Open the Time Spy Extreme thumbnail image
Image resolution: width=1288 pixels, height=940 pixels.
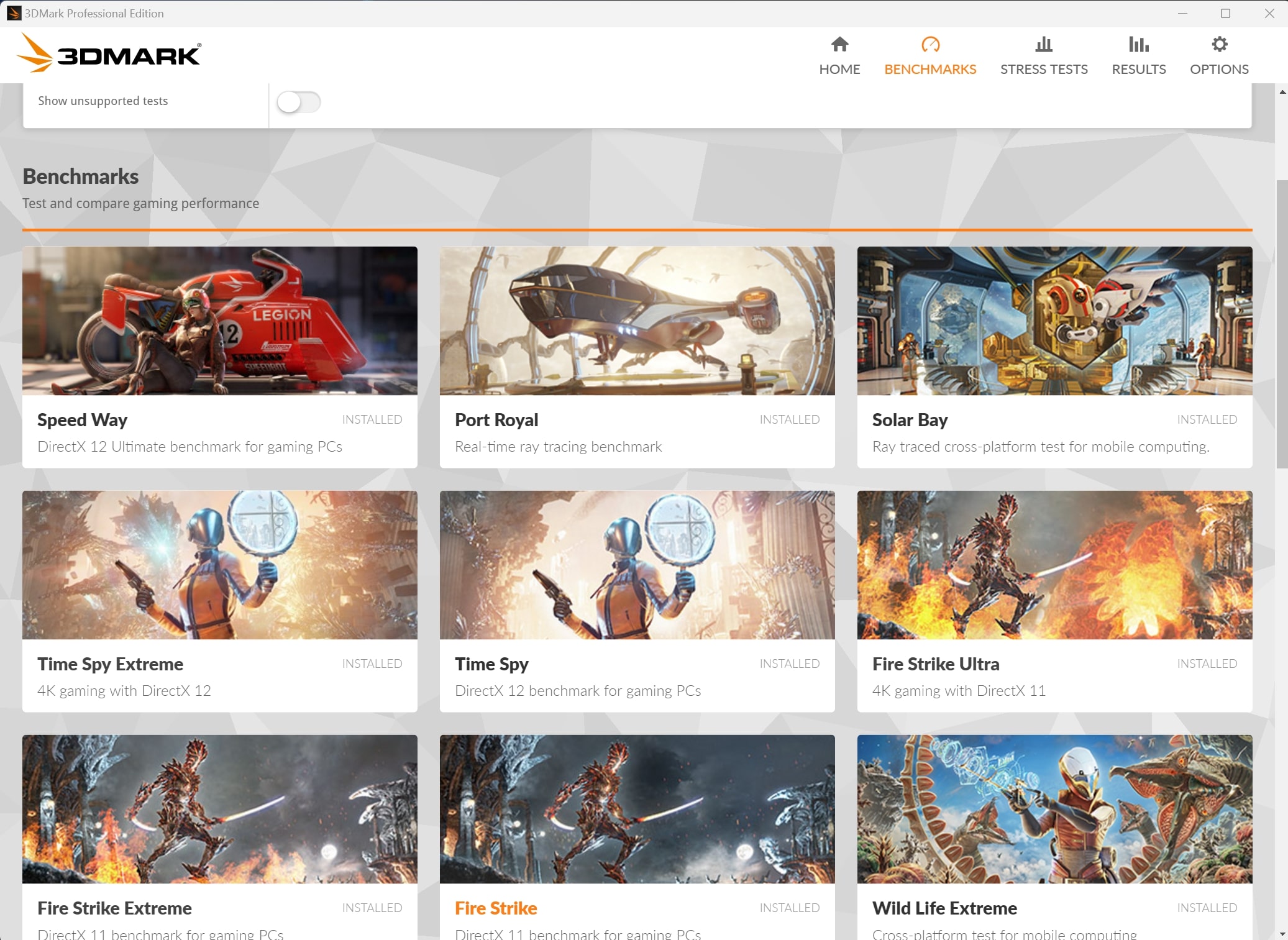[x=220, y=565]
